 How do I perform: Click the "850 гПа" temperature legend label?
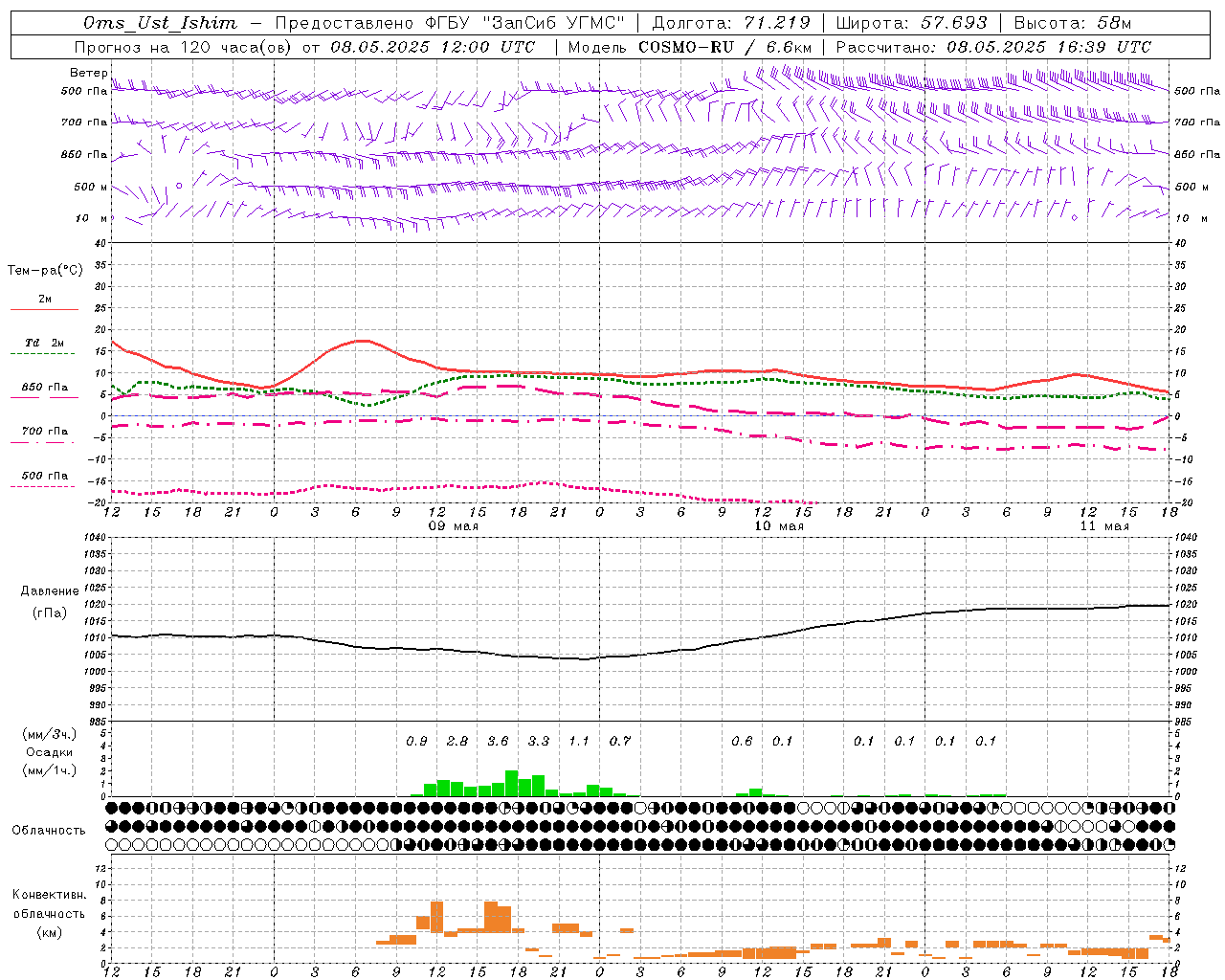(44, 388)
